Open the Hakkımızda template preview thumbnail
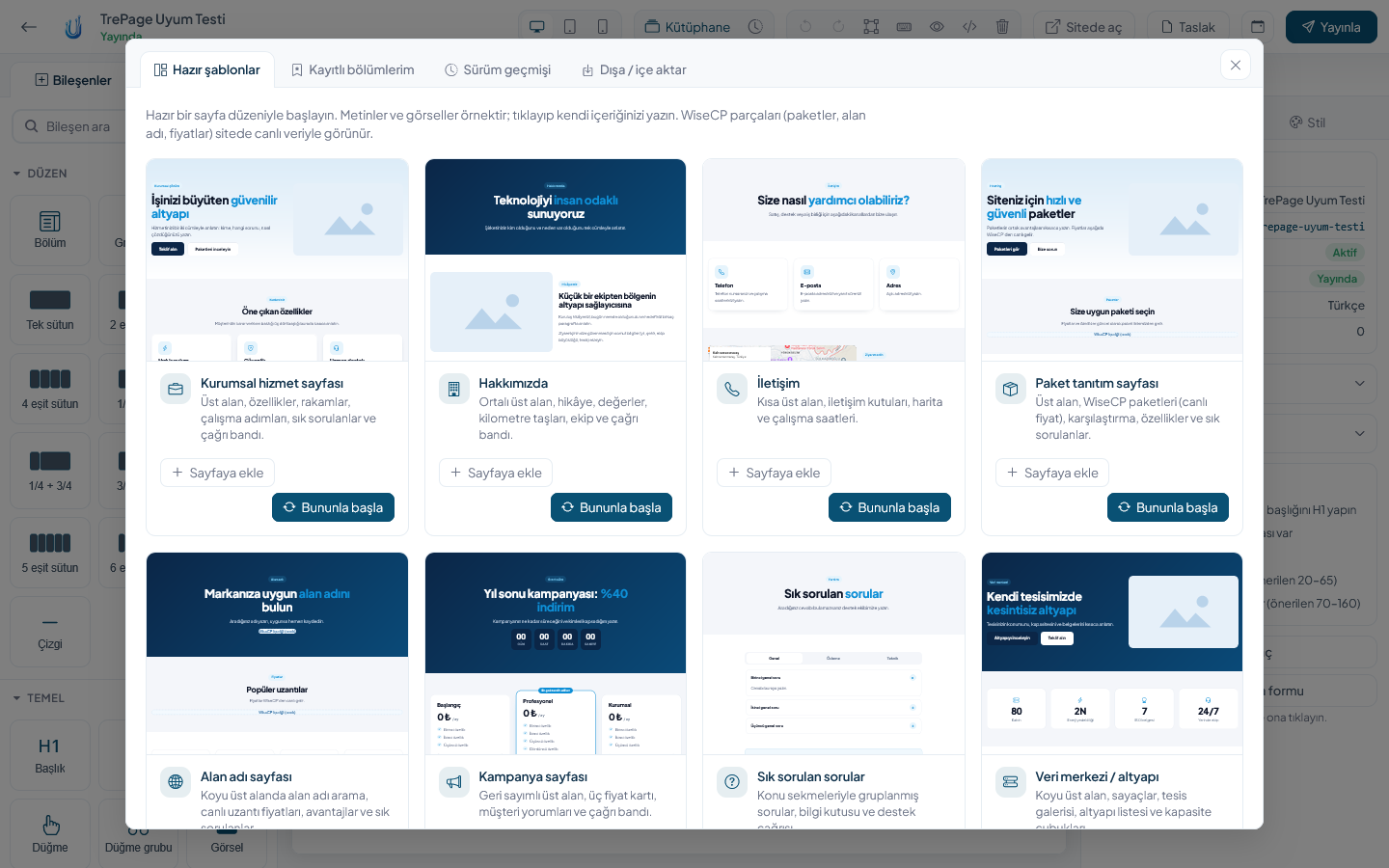Image resolution: width=1389 pixels, height=868 pixels. click(556, 260)
